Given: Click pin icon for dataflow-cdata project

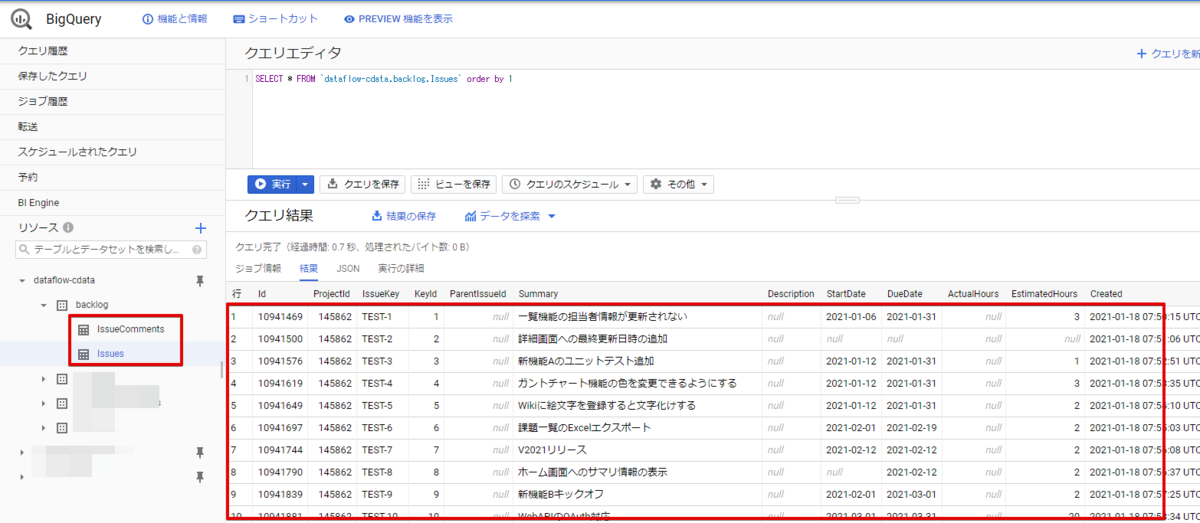Looking at the screenshot, I should tap(200, 280).
